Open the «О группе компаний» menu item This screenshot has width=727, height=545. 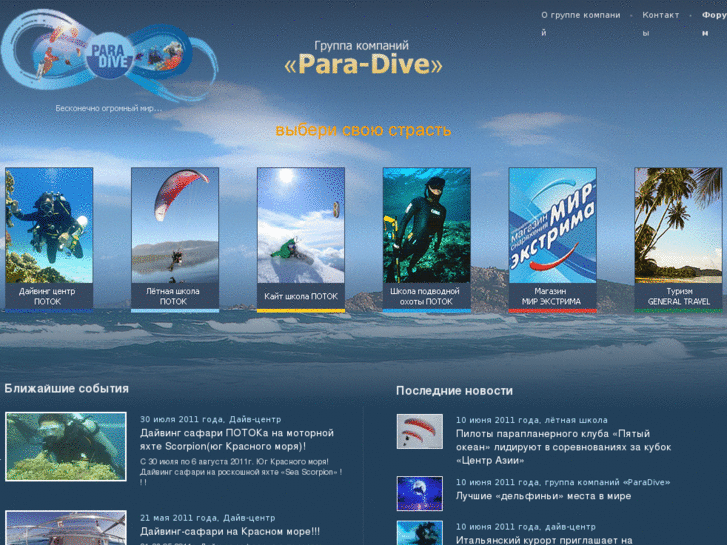tap(580, 24)
